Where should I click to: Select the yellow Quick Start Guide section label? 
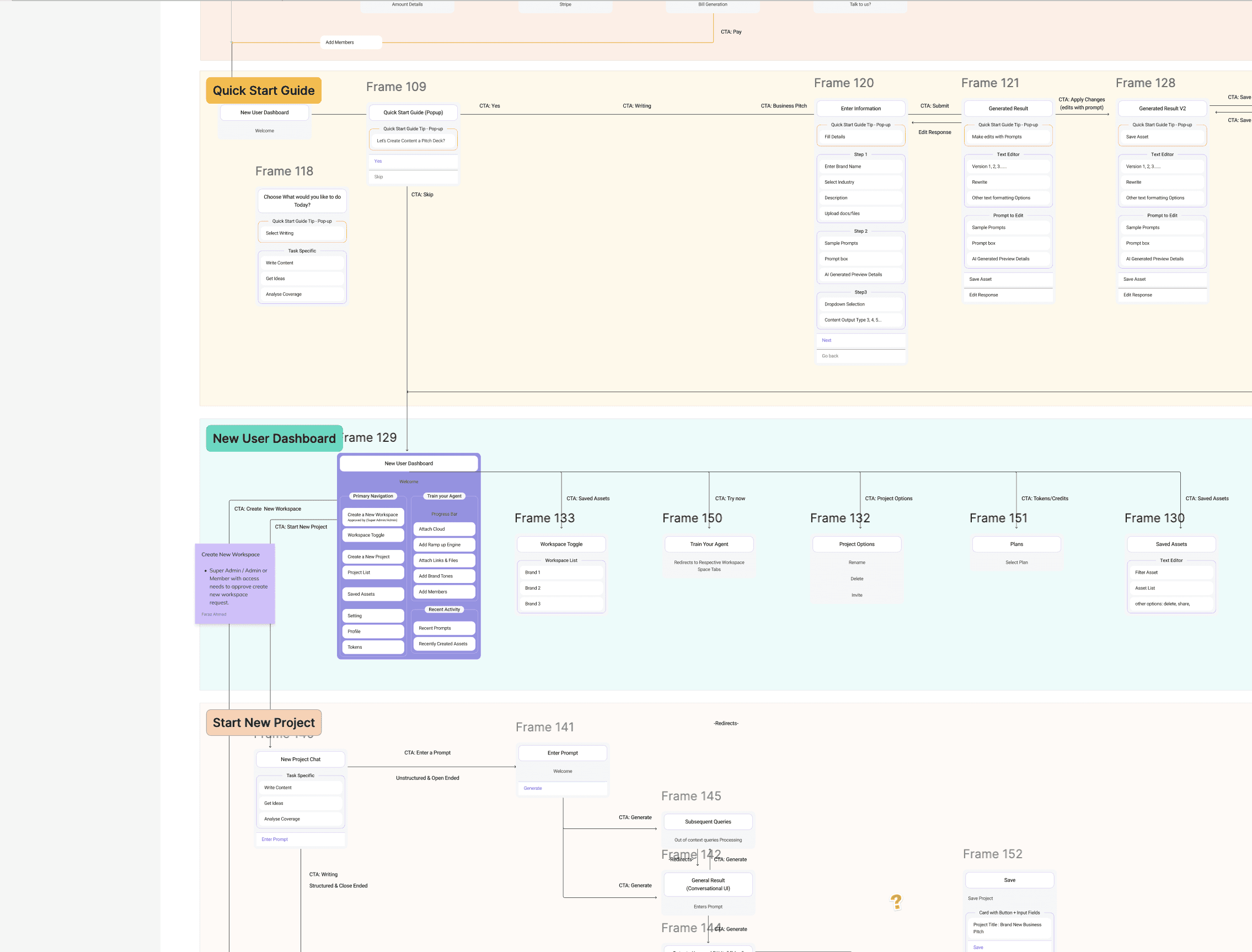(264, 90)
